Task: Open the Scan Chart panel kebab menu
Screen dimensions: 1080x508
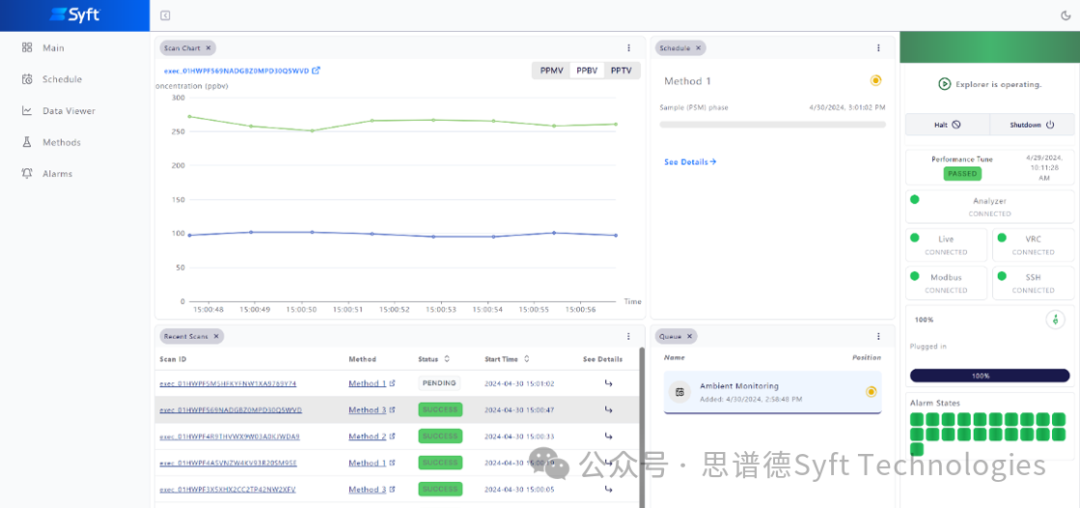Action: tap(629, 48)
